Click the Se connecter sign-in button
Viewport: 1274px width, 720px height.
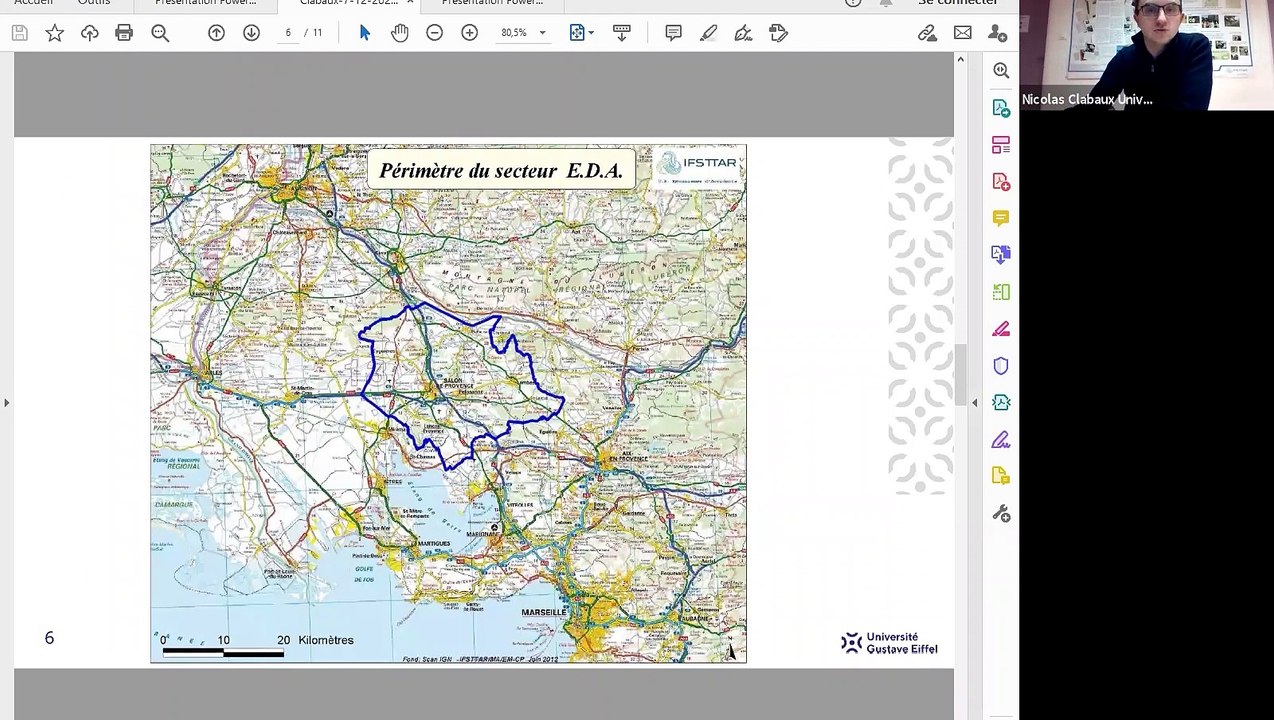[957, 3]
